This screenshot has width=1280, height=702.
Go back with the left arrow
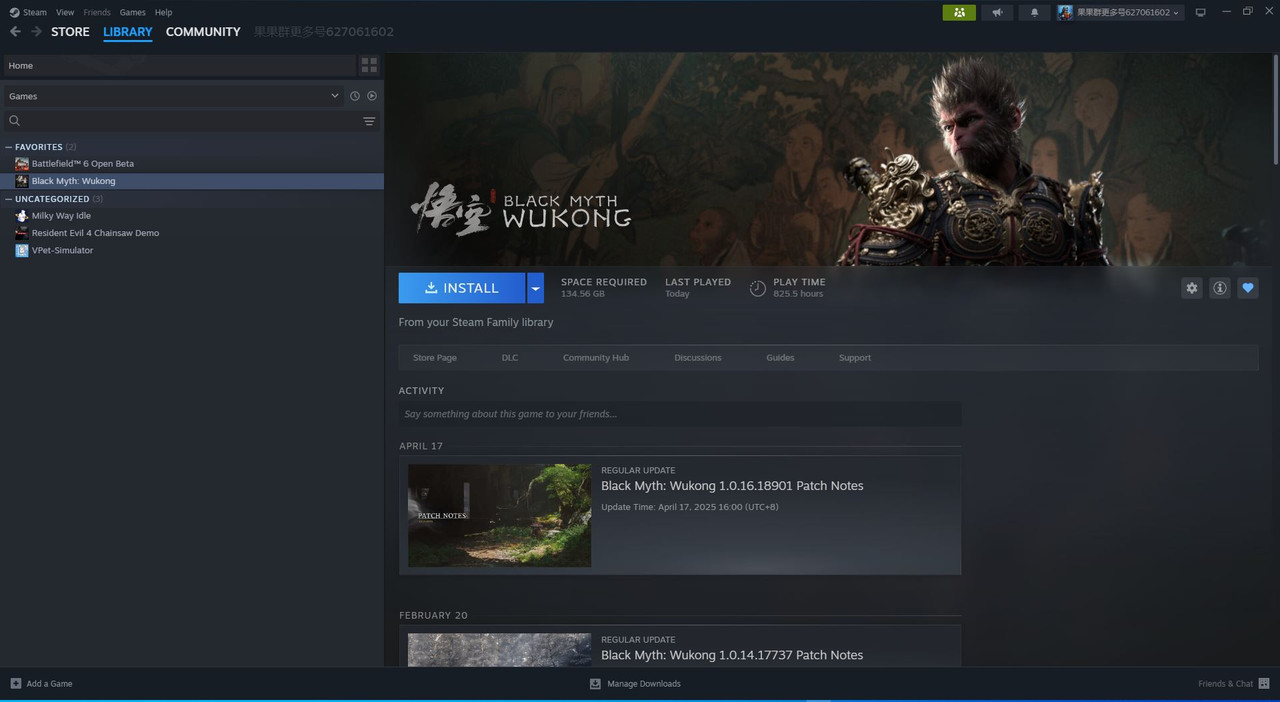click(15, 32)
